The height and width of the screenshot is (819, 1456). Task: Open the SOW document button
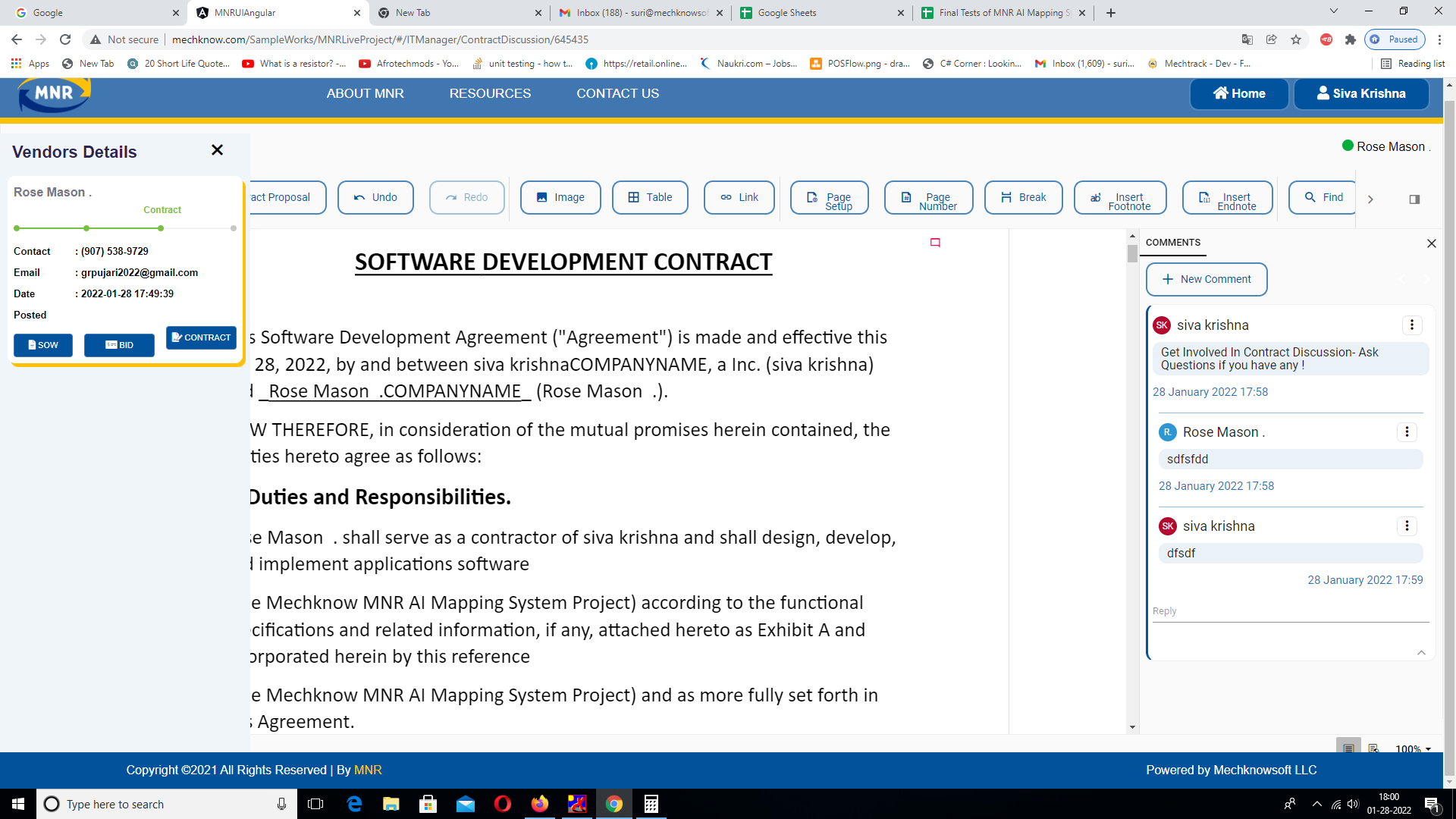[43, 345]
